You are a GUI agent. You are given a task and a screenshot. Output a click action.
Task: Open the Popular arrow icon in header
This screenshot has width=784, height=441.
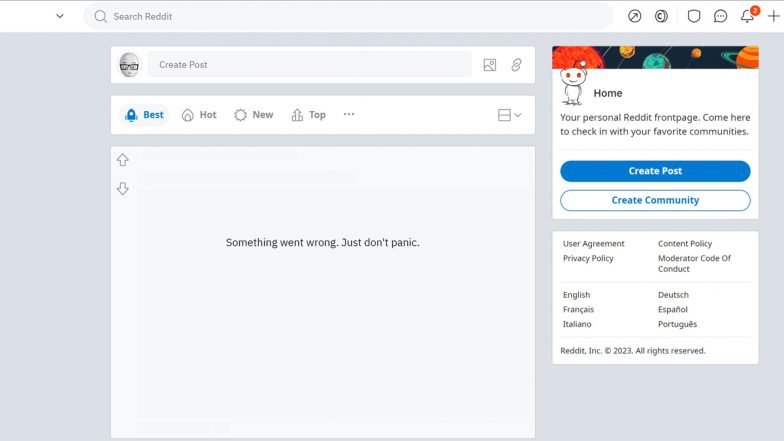point(634,16)
